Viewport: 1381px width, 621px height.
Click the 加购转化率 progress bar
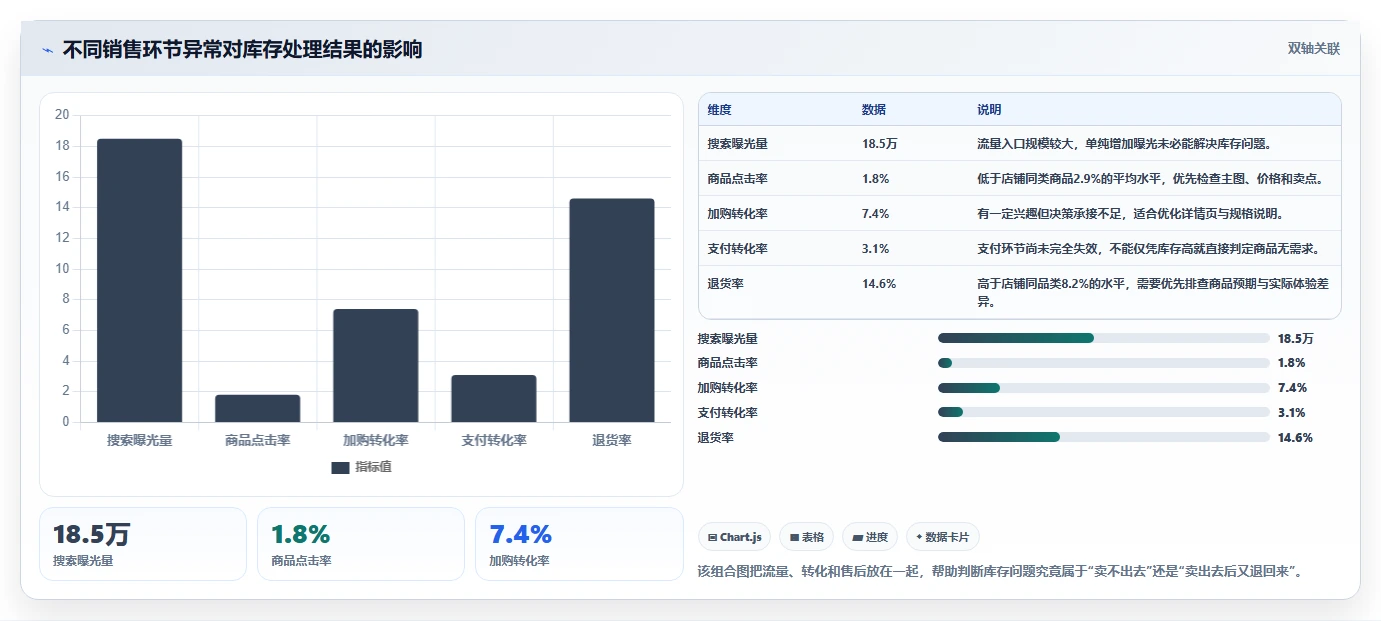tap(1104, 388)
